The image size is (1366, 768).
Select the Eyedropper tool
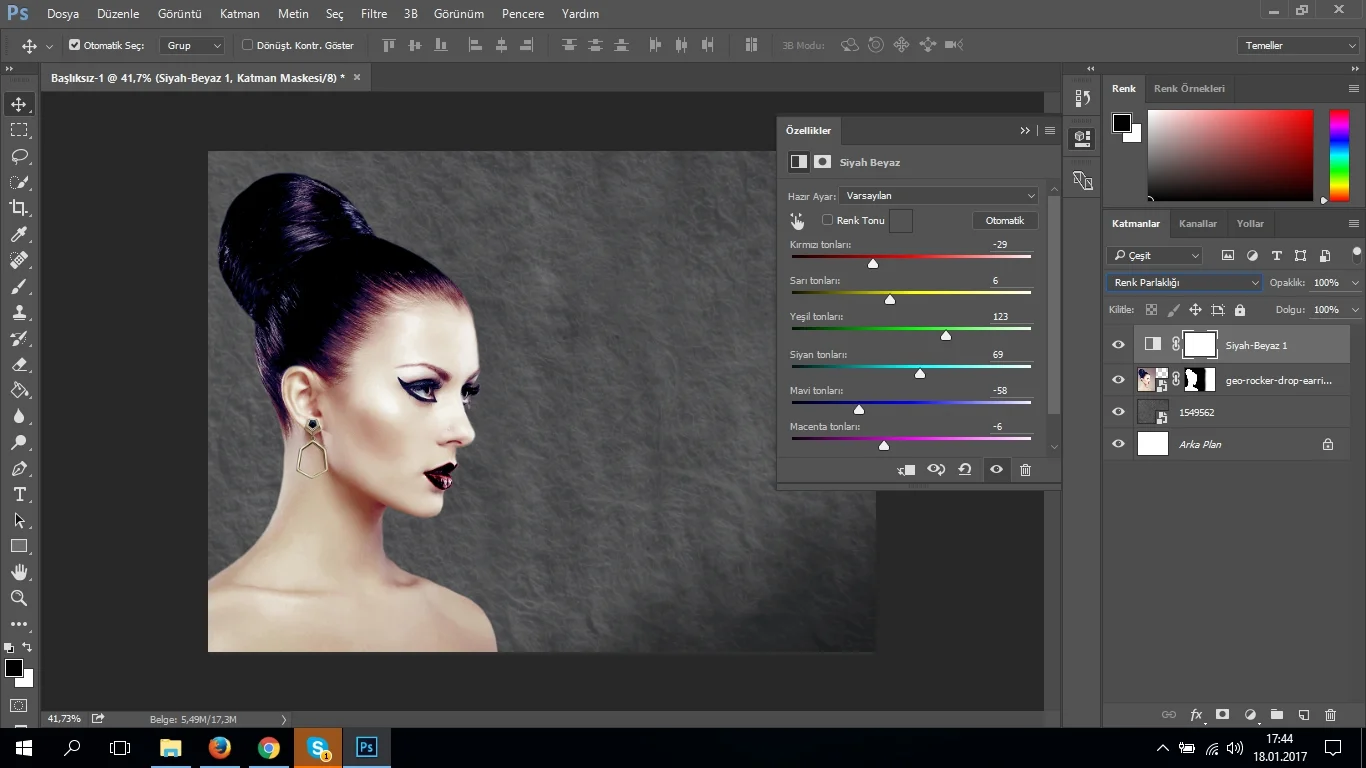pos(19,234)
